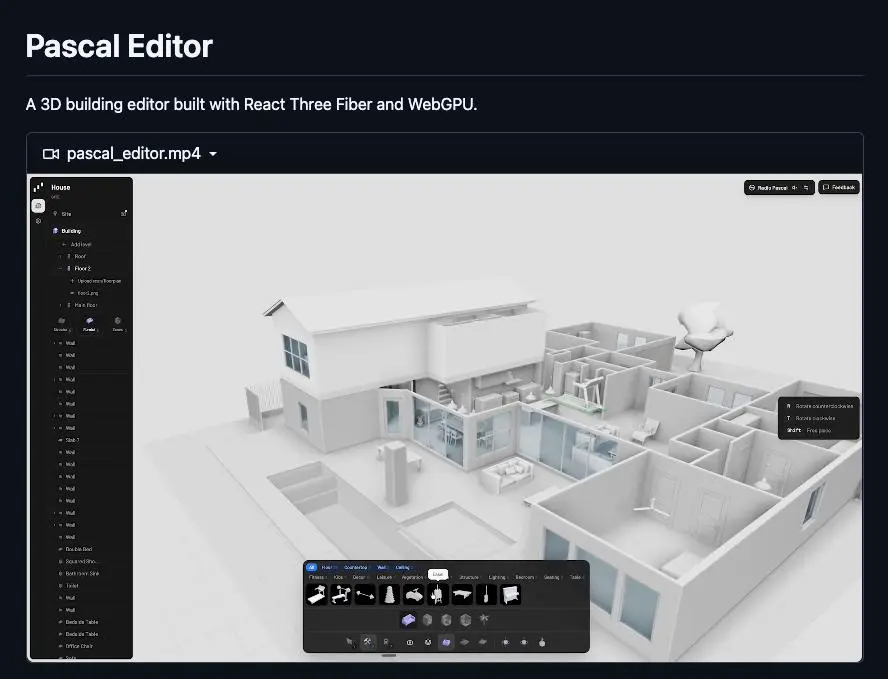
Task: Toggle playback on the Radio Pascal player
Action: click(x=752, y=187)
